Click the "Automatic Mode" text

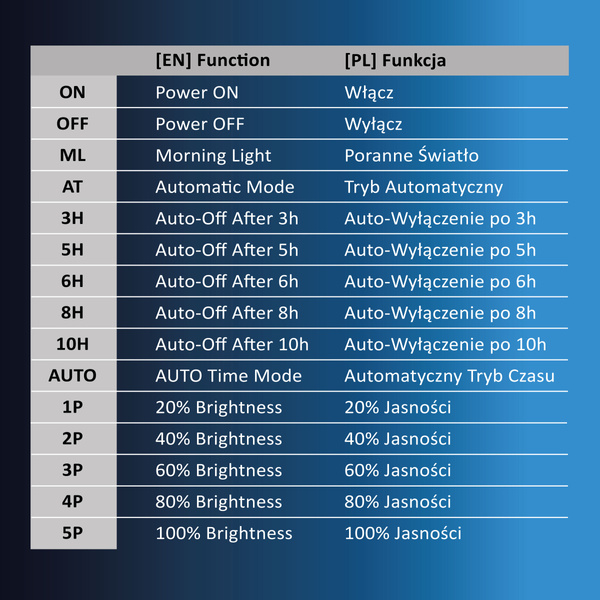click(x=225, y=187)
